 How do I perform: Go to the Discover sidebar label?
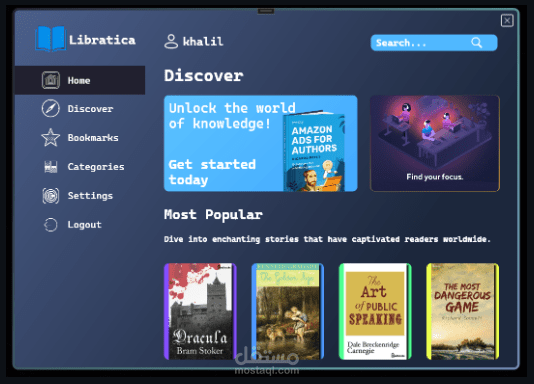90,109
